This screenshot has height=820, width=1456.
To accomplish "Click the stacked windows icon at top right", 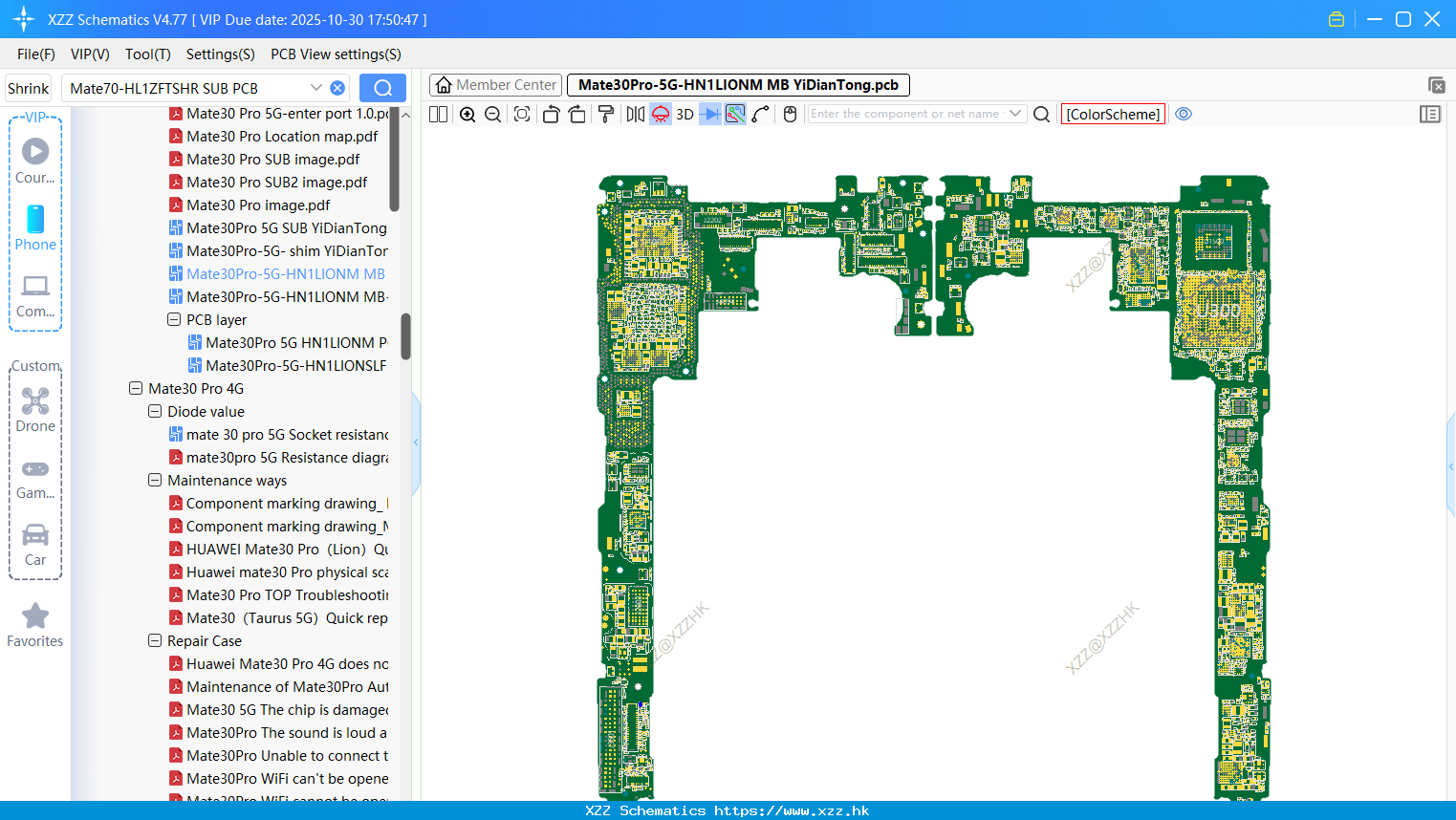I will pyautogui.click(x=1436, y=85).
